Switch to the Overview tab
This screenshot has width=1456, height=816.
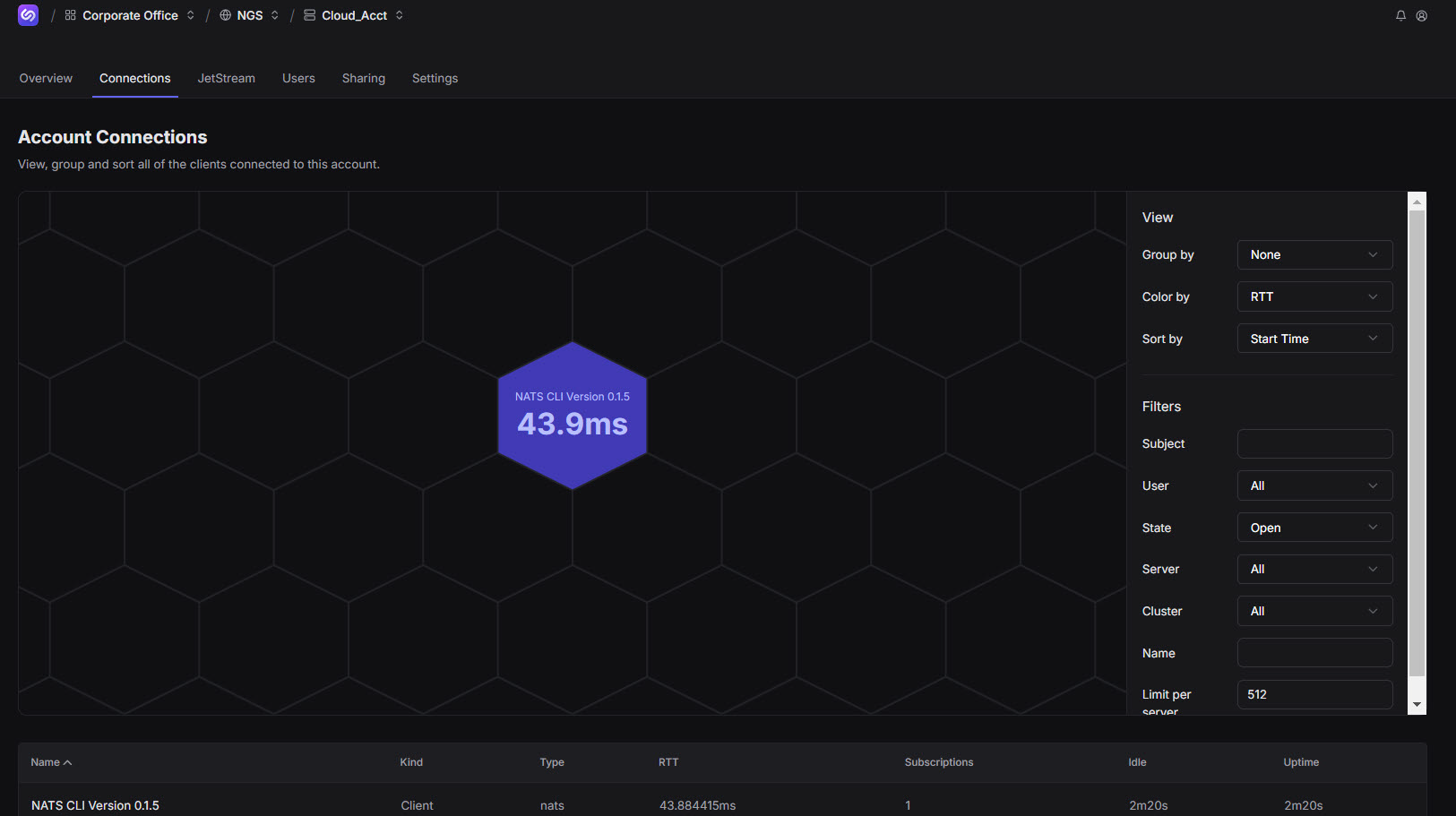[46, 79]
